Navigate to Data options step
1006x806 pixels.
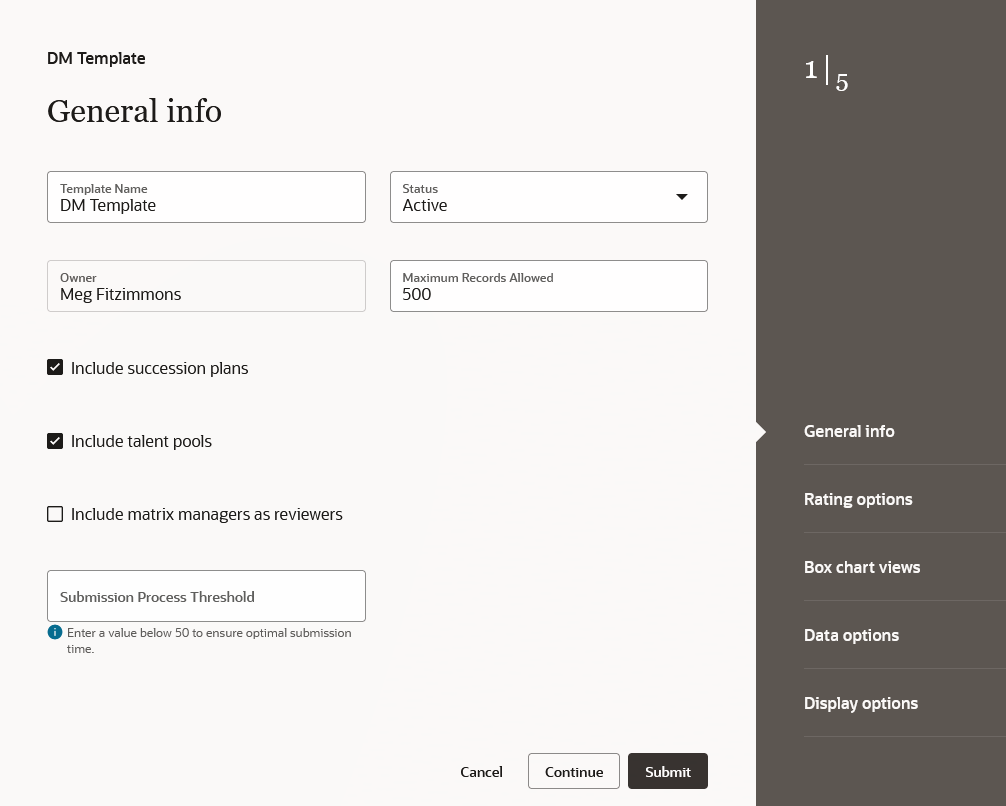point(851,635)
